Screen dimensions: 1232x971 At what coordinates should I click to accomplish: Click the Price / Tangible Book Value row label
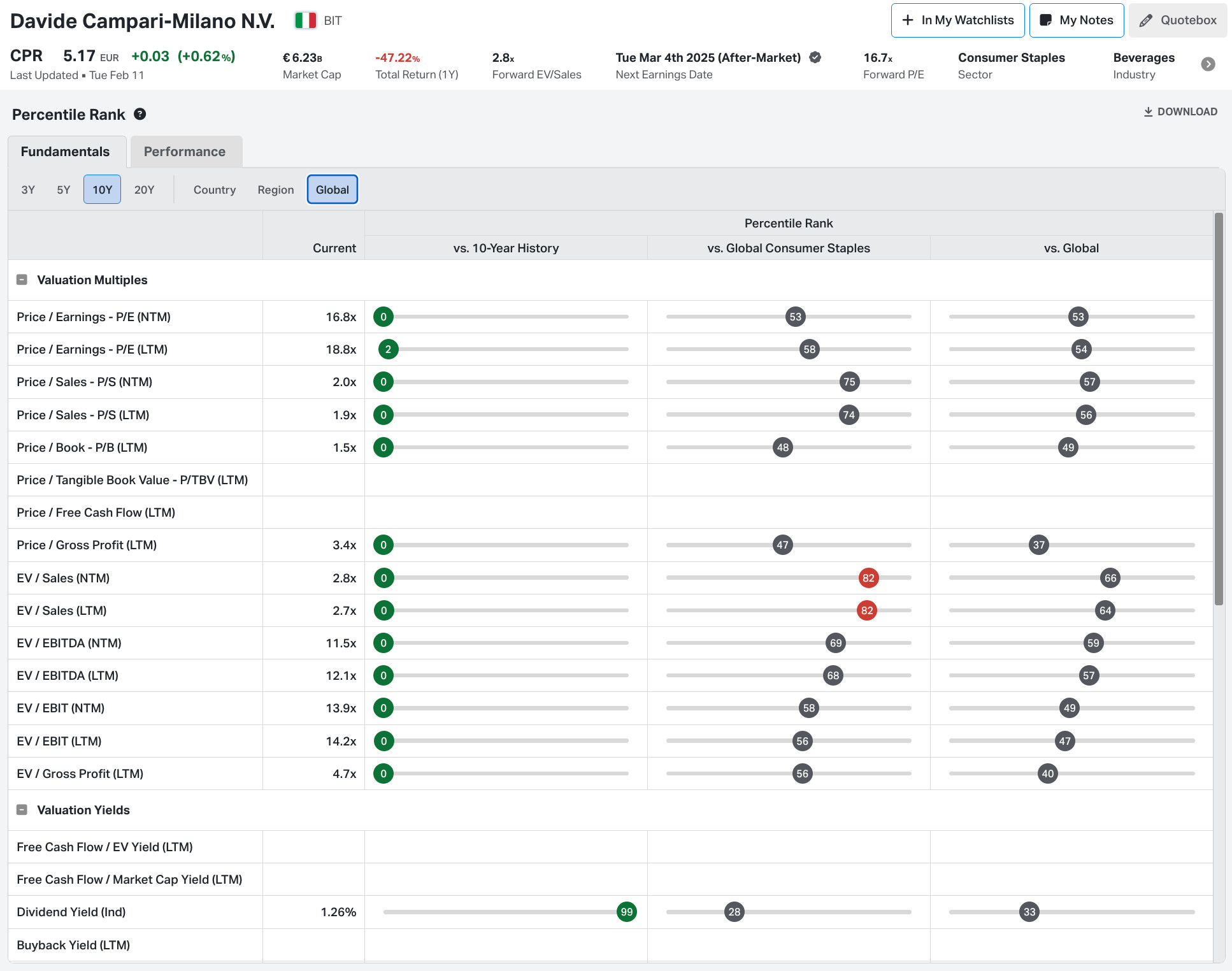point(133,480)
